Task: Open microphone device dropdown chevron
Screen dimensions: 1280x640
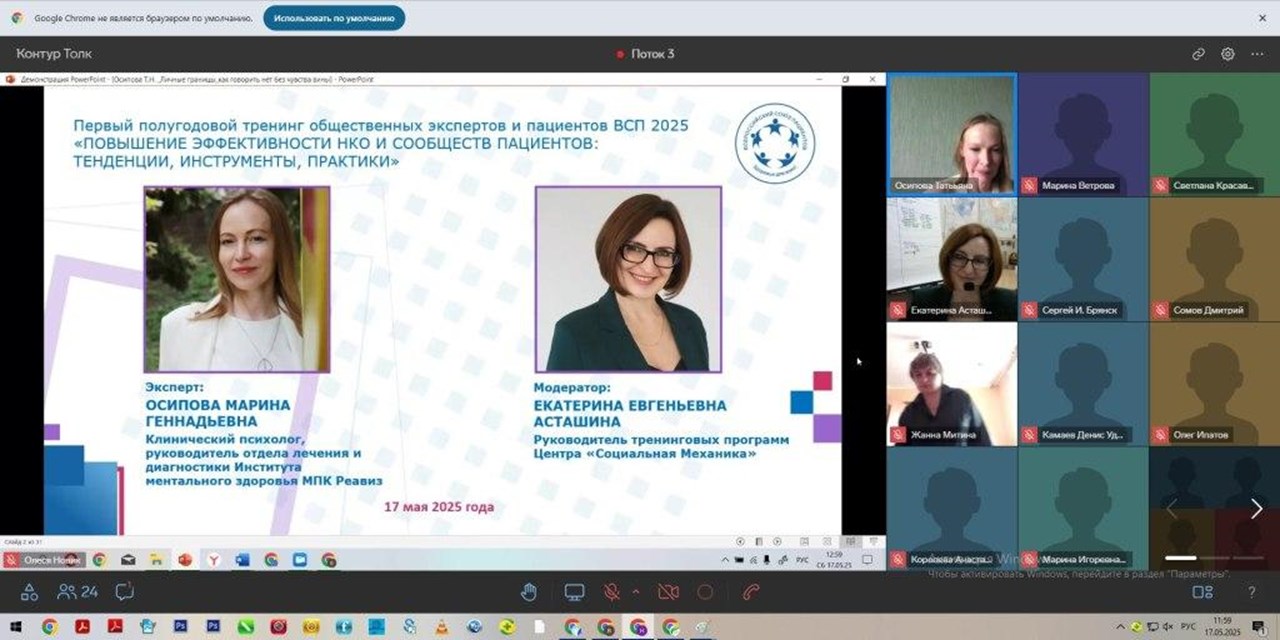Action: (636, 591)
